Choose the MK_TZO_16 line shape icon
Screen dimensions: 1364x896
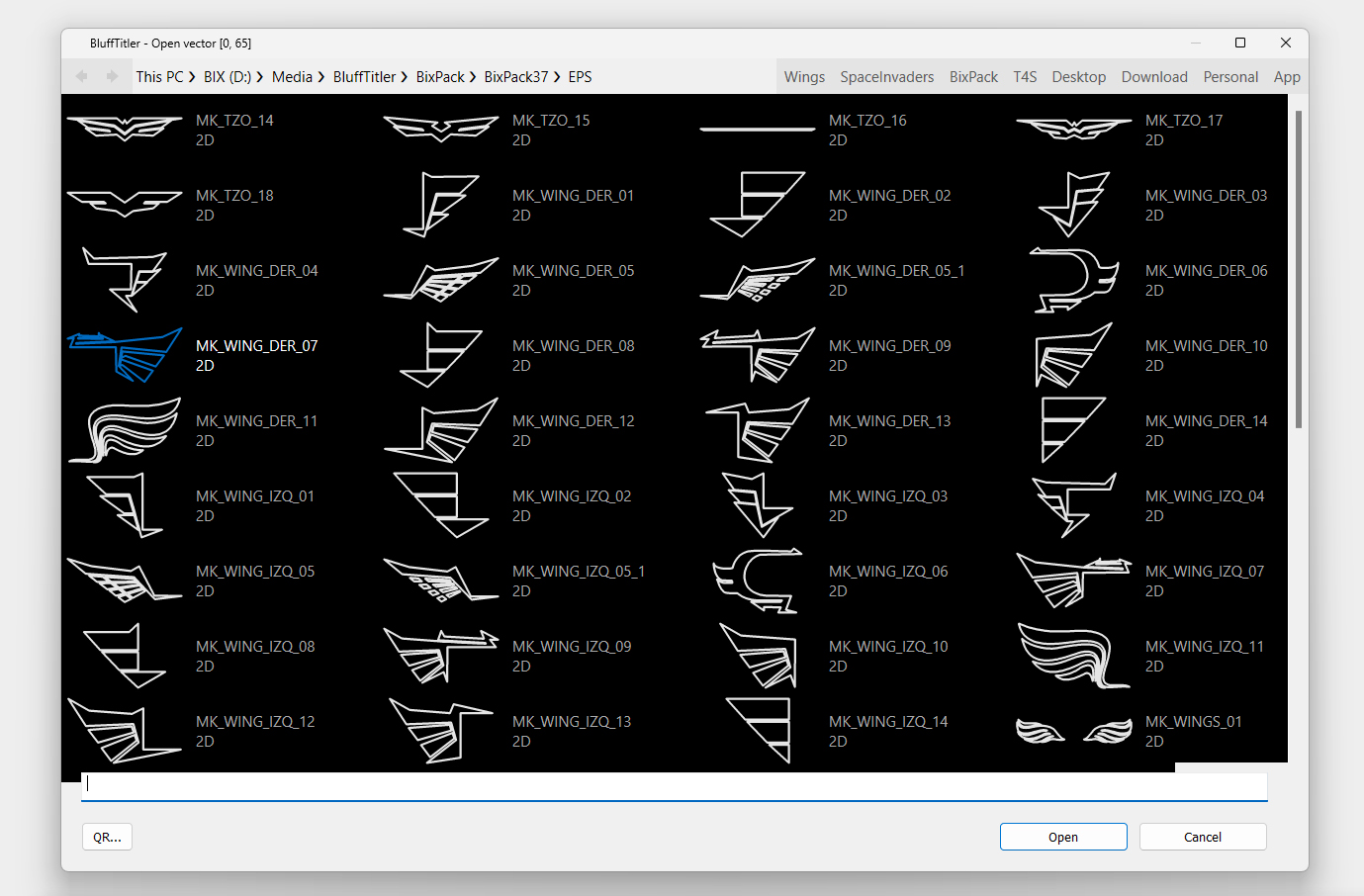coord(758,129)
